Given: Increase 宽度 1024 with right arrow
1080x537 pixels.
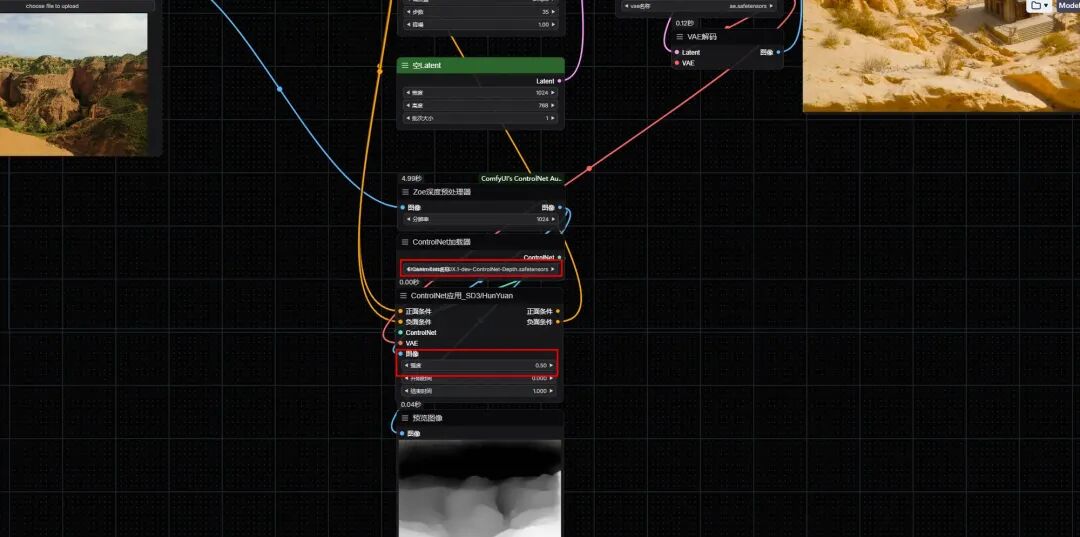Looking at the screenshot, I should point(553,92).
